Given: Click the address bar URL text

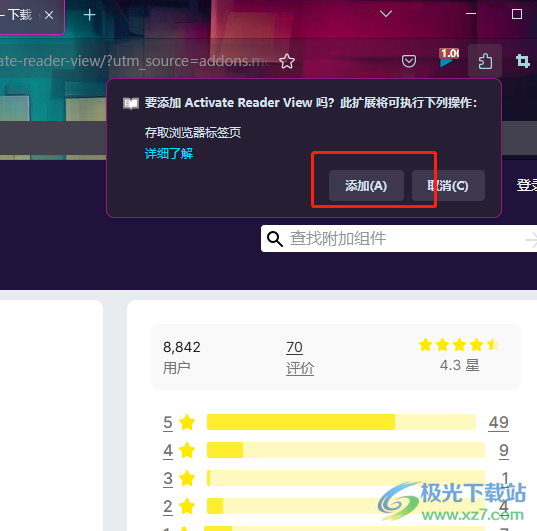Looking at the screenshot, I should 135,61.
